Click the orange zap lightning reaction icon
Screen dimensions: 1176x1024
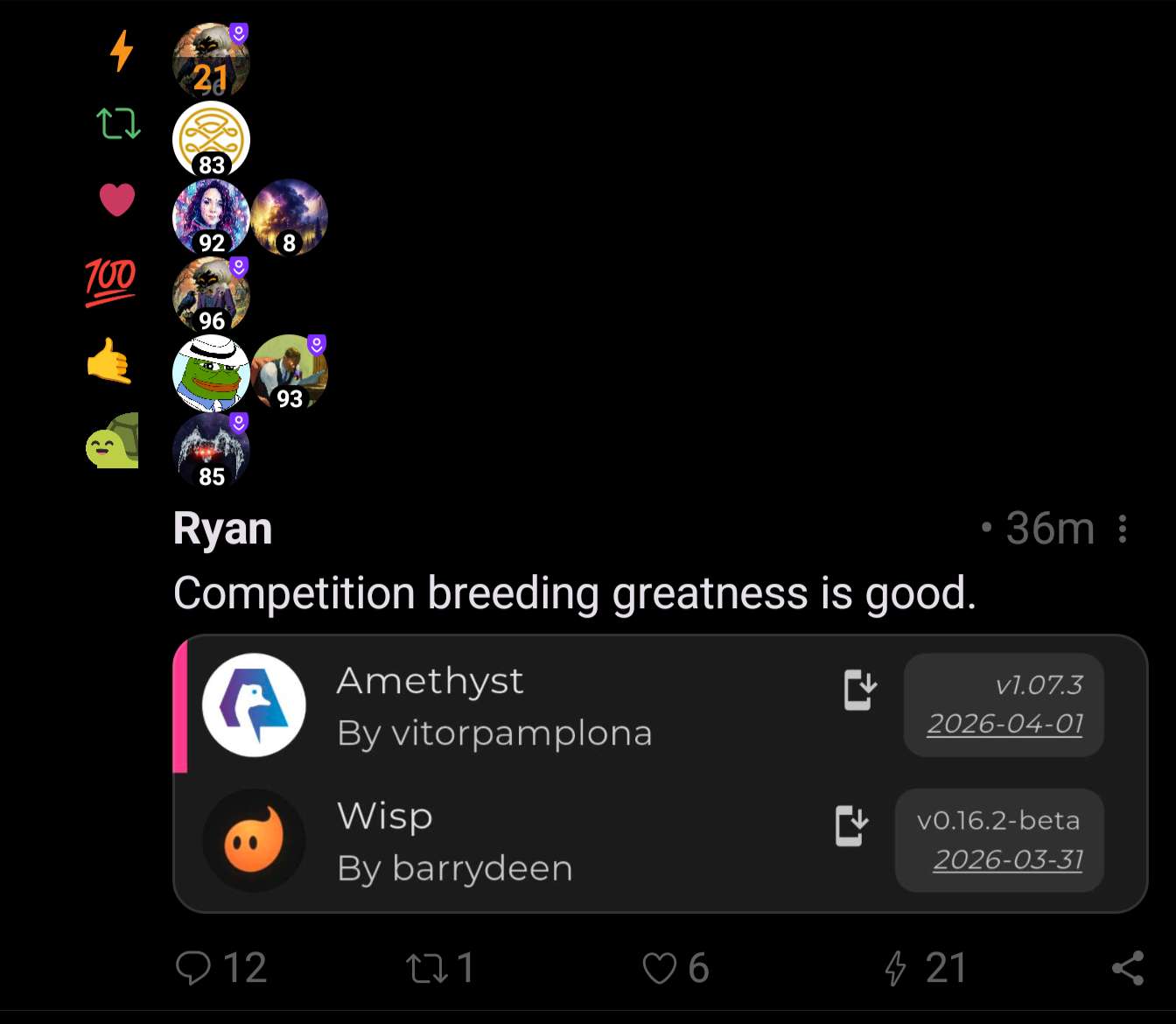point(122,50)
